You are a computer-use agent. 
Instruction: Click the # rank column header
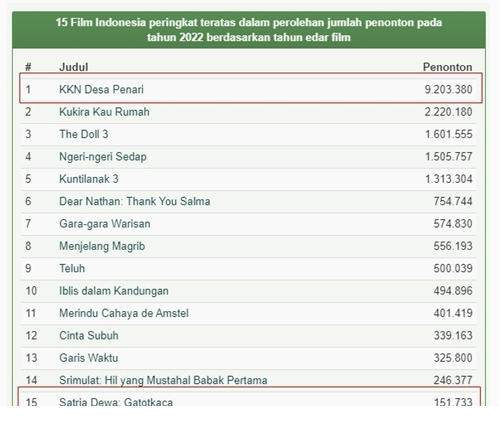pyautogui.click(x=28, y=67)
